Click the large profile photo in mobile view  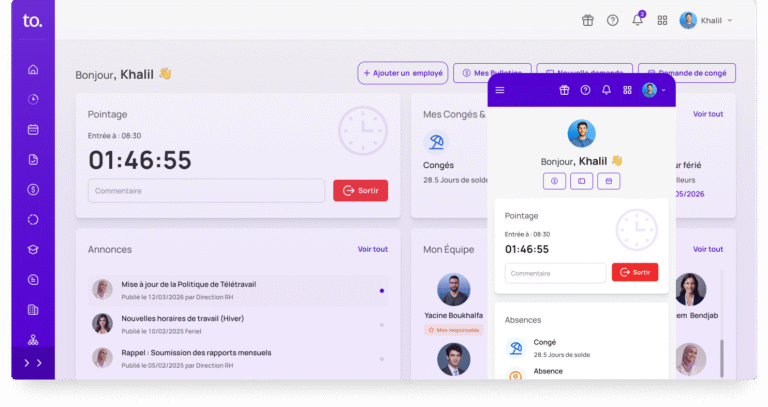click(581, 133)
